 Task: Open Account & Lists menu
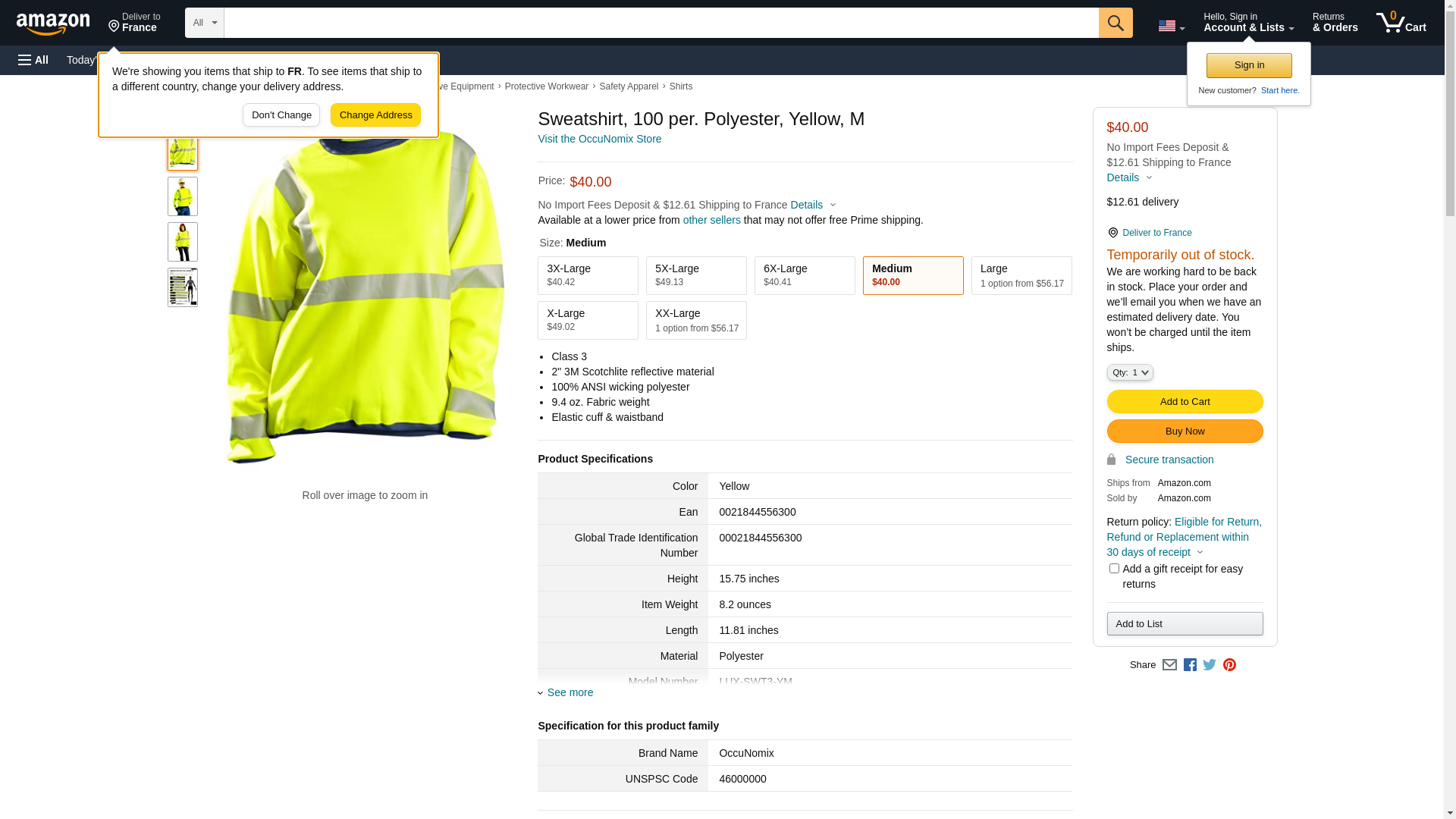point(1248,23)
